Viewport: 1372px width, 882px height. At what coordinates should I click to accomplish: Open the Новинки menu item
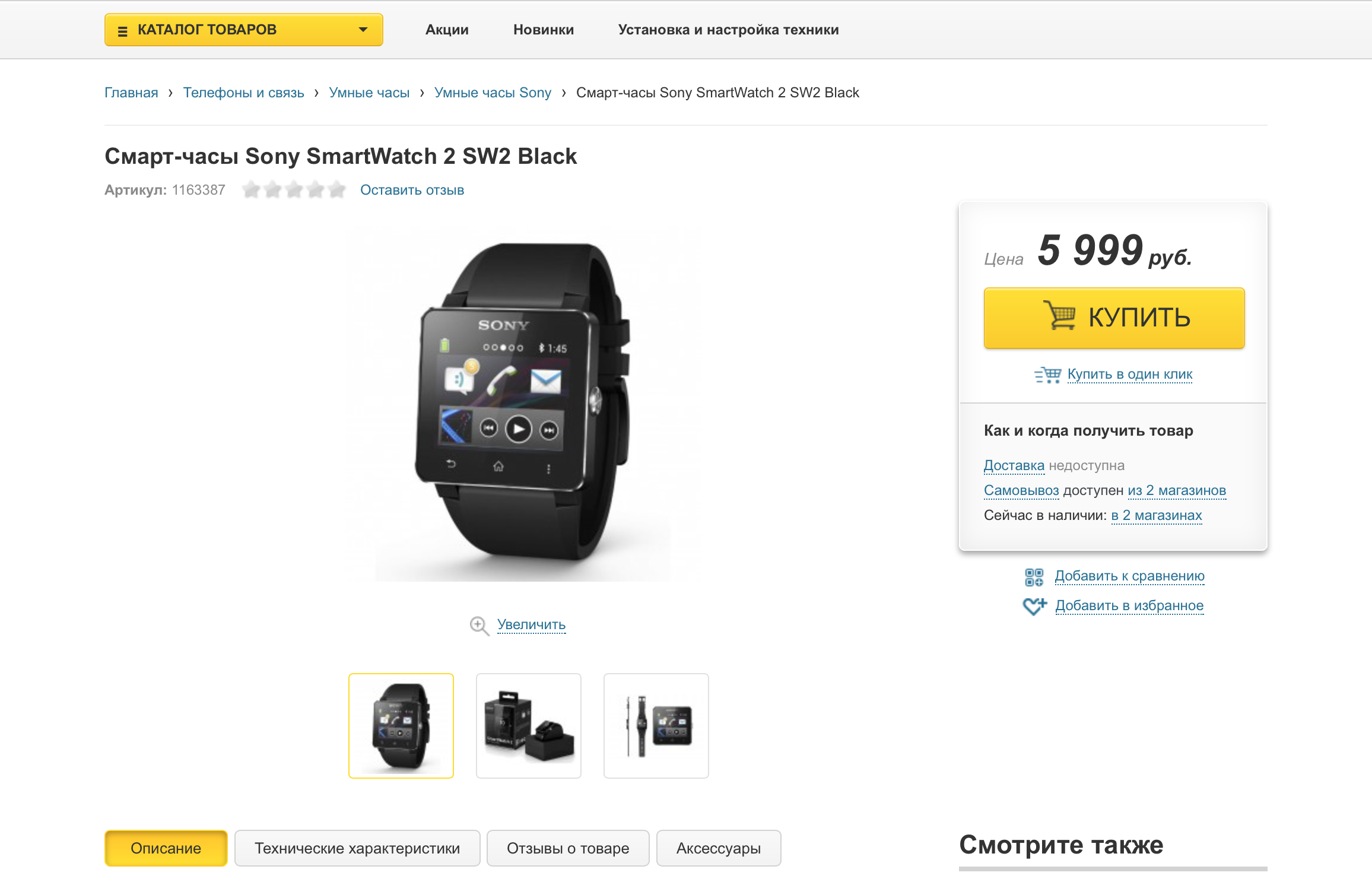(544, 30)
